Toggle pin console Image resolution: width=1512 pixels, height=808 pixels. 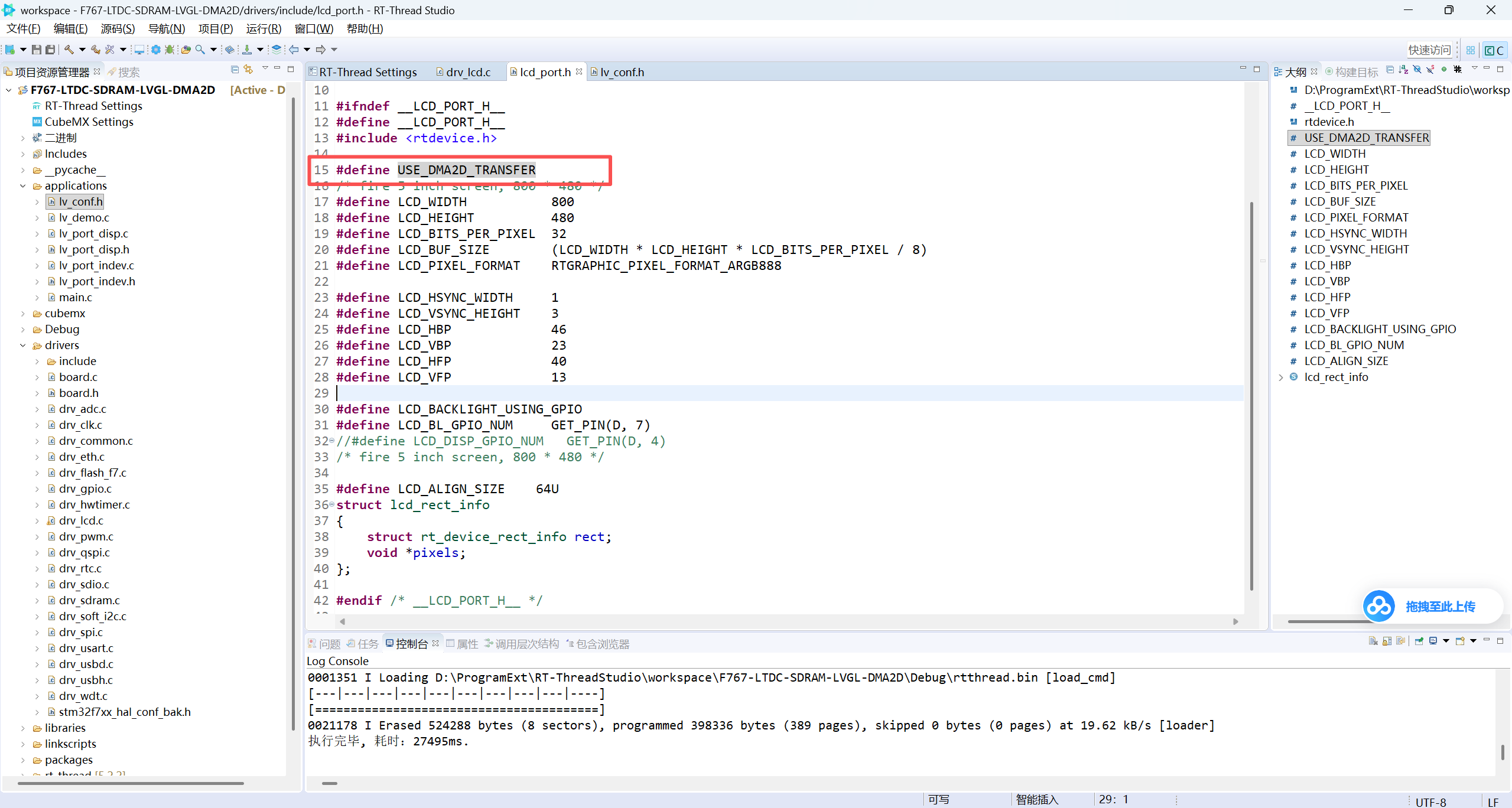pyautogui.click(x=1419, y=641)
